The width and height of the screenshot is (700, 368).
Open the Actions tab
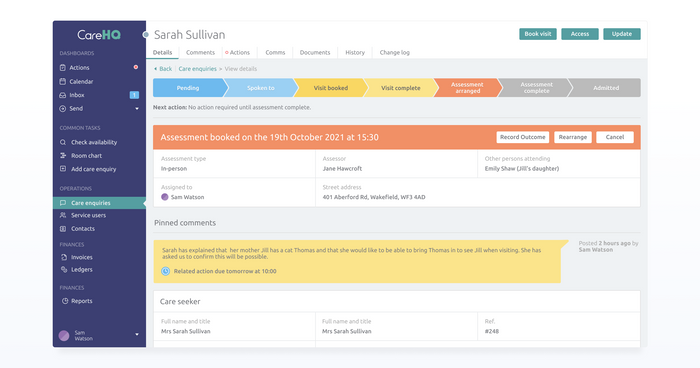(x=240, y=52)
